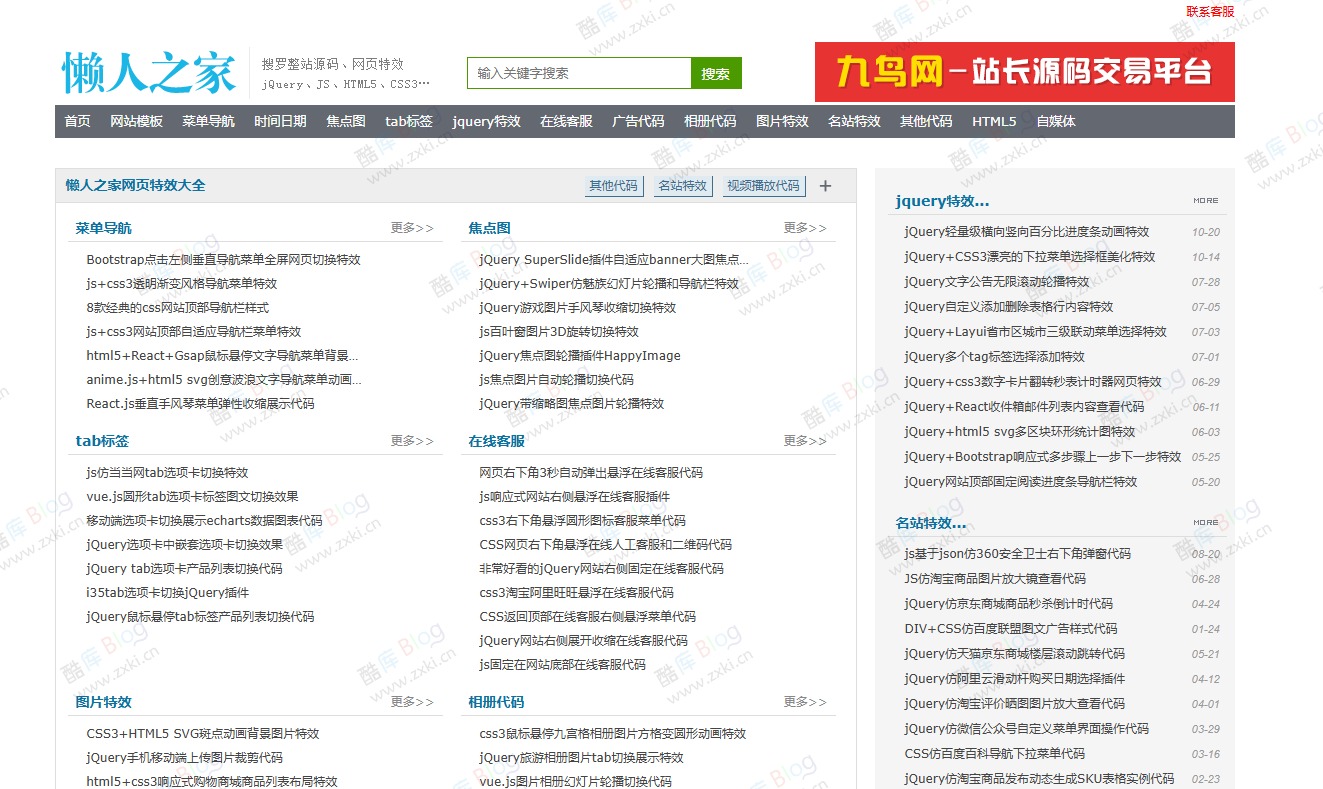This screenshot has height=789, width=1323.
Task: Switch to the HTML5 navigation section
Action: click(994, 121)
